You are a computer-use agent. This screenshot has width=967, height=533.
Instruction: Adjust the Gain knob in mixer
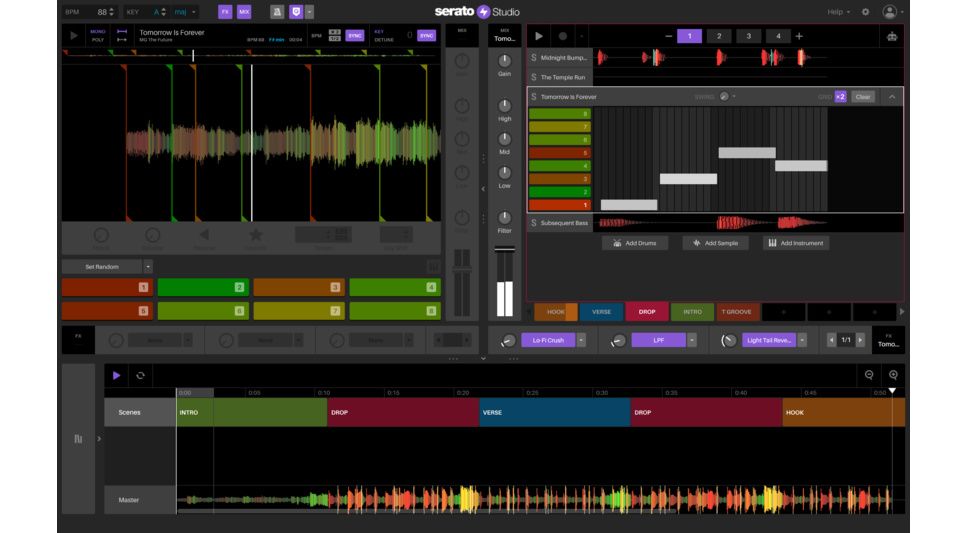coord(505,61)
